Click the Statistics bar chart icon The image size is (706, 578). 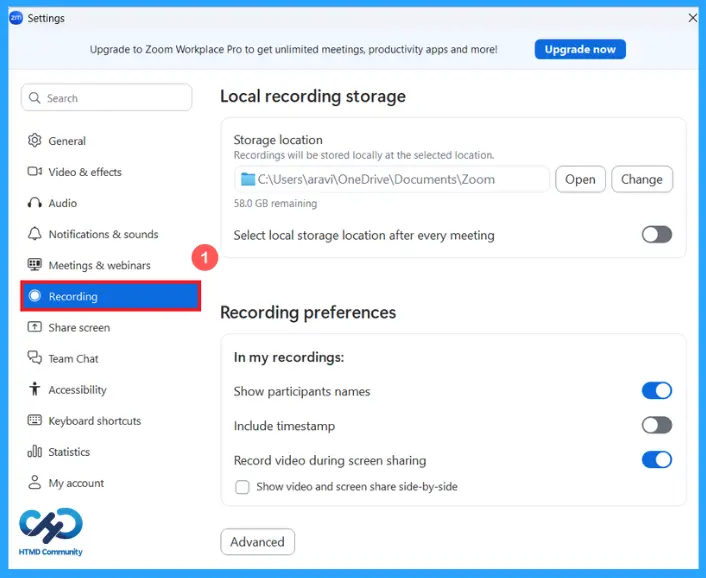click(x=35, y=451)
